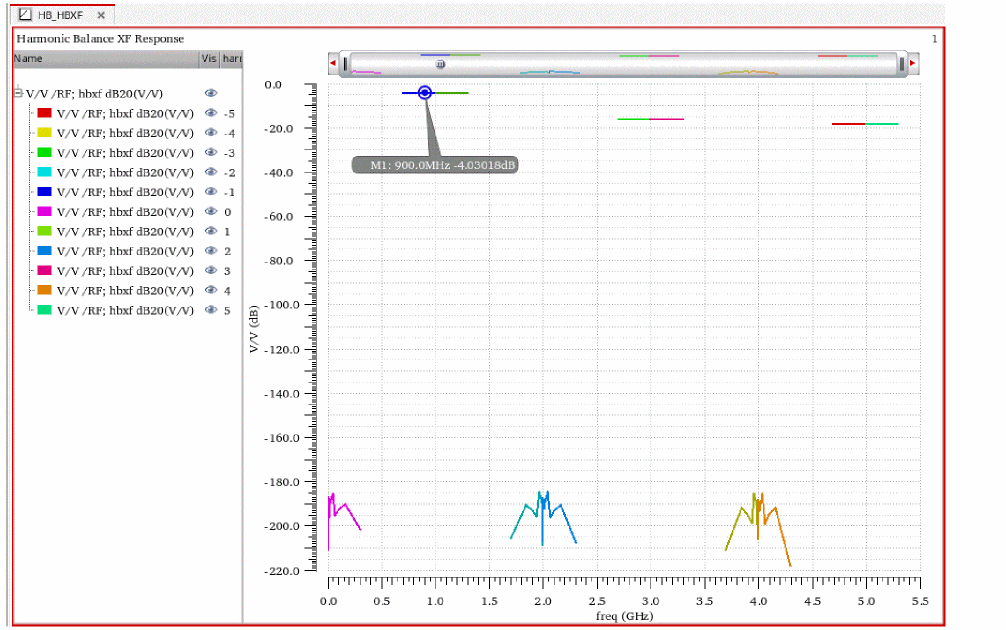Toggle visibility of the harmonic 0 trace
The width and height of the screenshot is (1006, 630).
click(x=211, y=212)
